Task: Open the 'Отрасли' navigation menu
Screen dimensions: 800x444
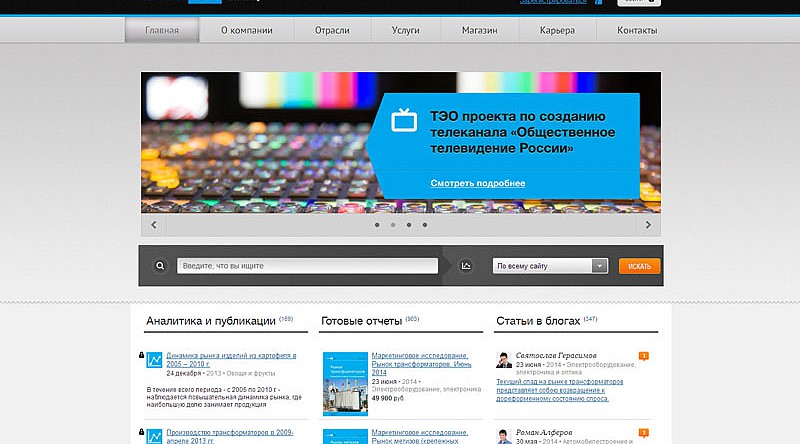Action: click(332, 31)
